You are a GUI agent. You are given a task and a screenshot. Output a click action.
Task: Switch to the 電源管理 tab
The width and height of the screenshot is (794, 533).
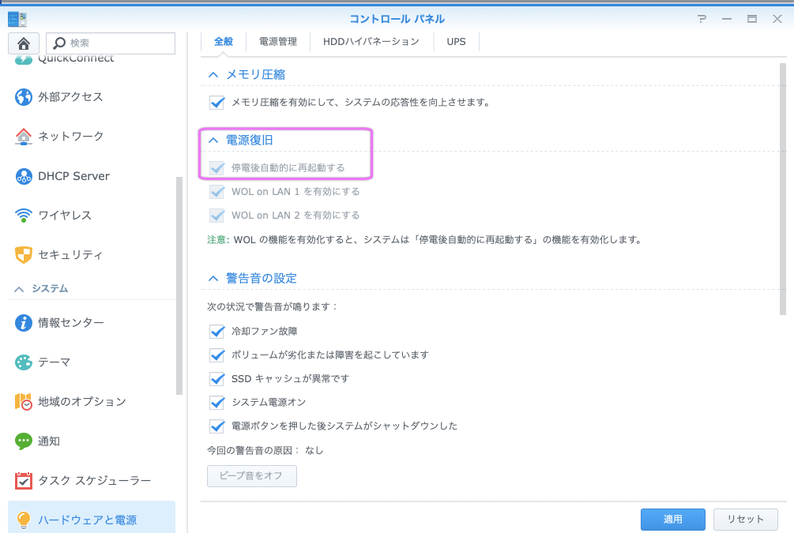[278, 42]
